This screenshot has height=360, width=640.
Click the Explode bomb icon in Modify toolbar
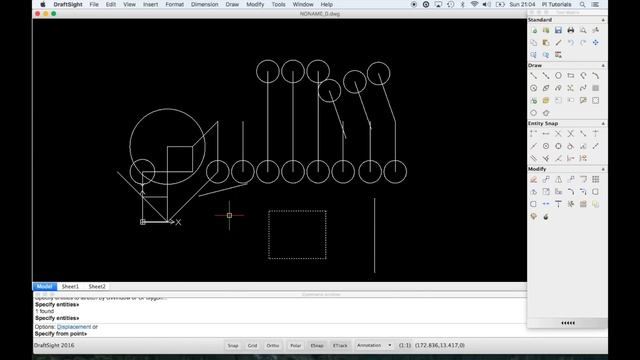[546, 216]
